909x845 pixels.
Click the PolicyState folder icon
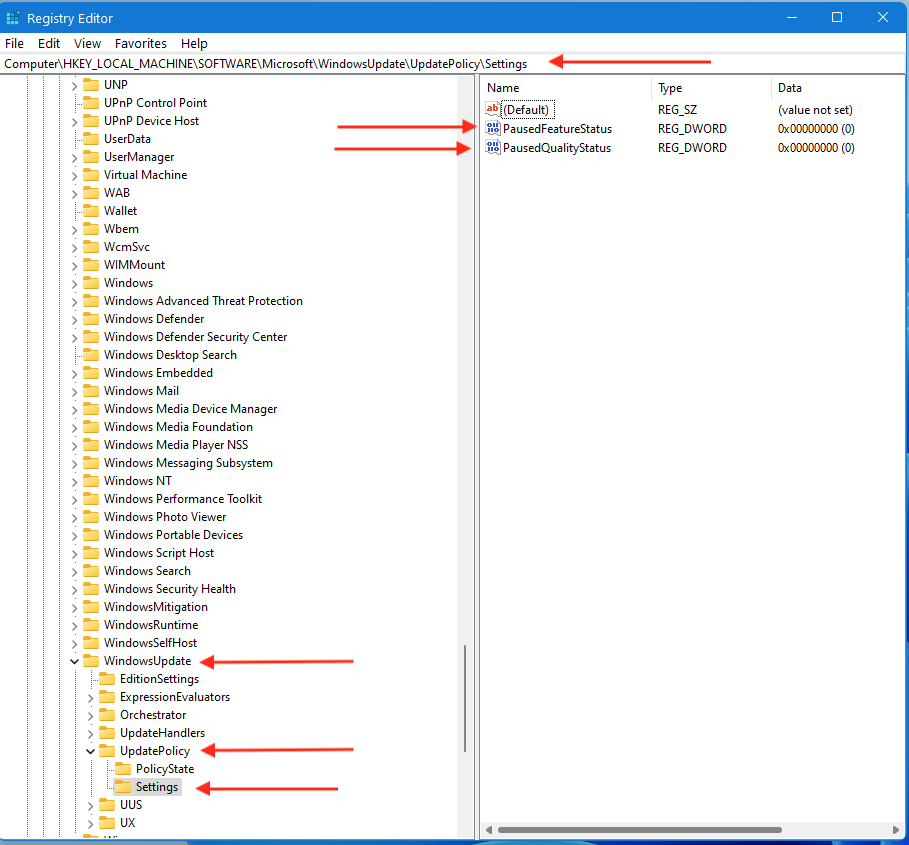point(124,769)
